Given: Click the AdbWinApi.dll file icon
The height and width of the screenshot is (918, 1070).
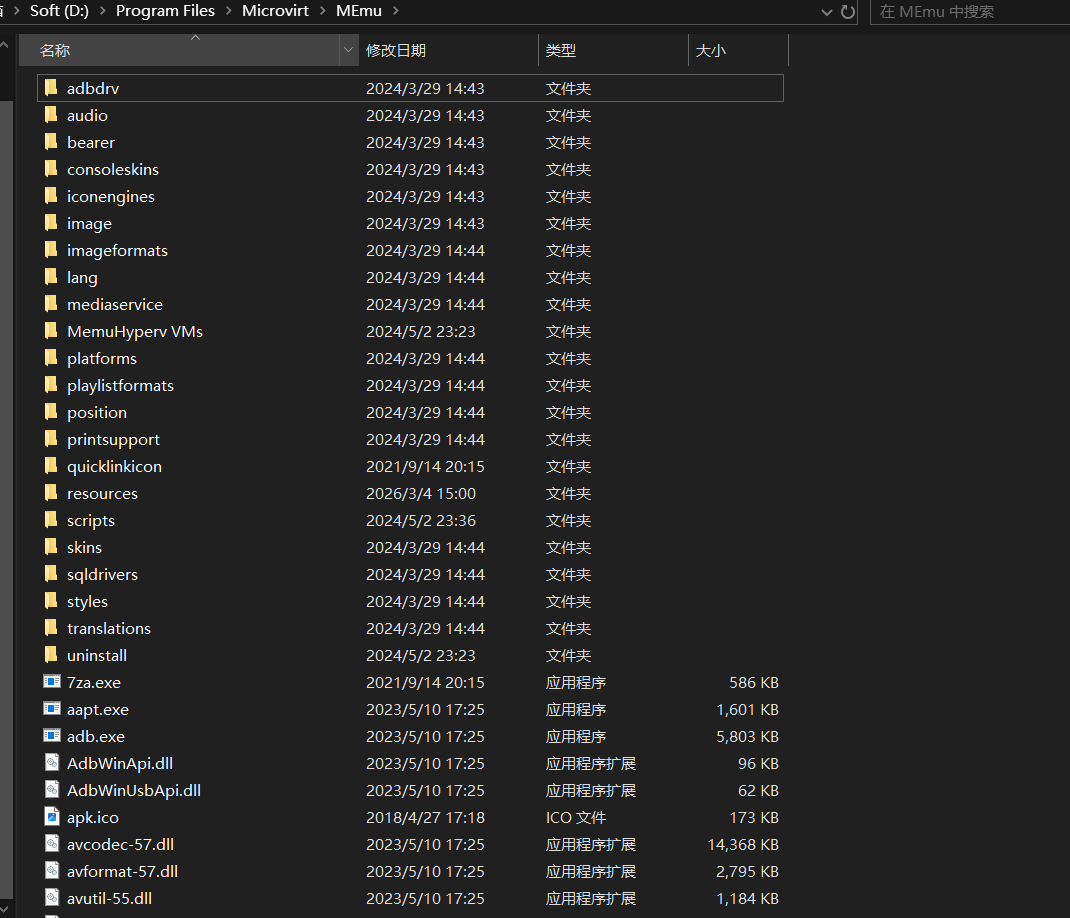Looking at the screenshot, I should click(52, 763).
